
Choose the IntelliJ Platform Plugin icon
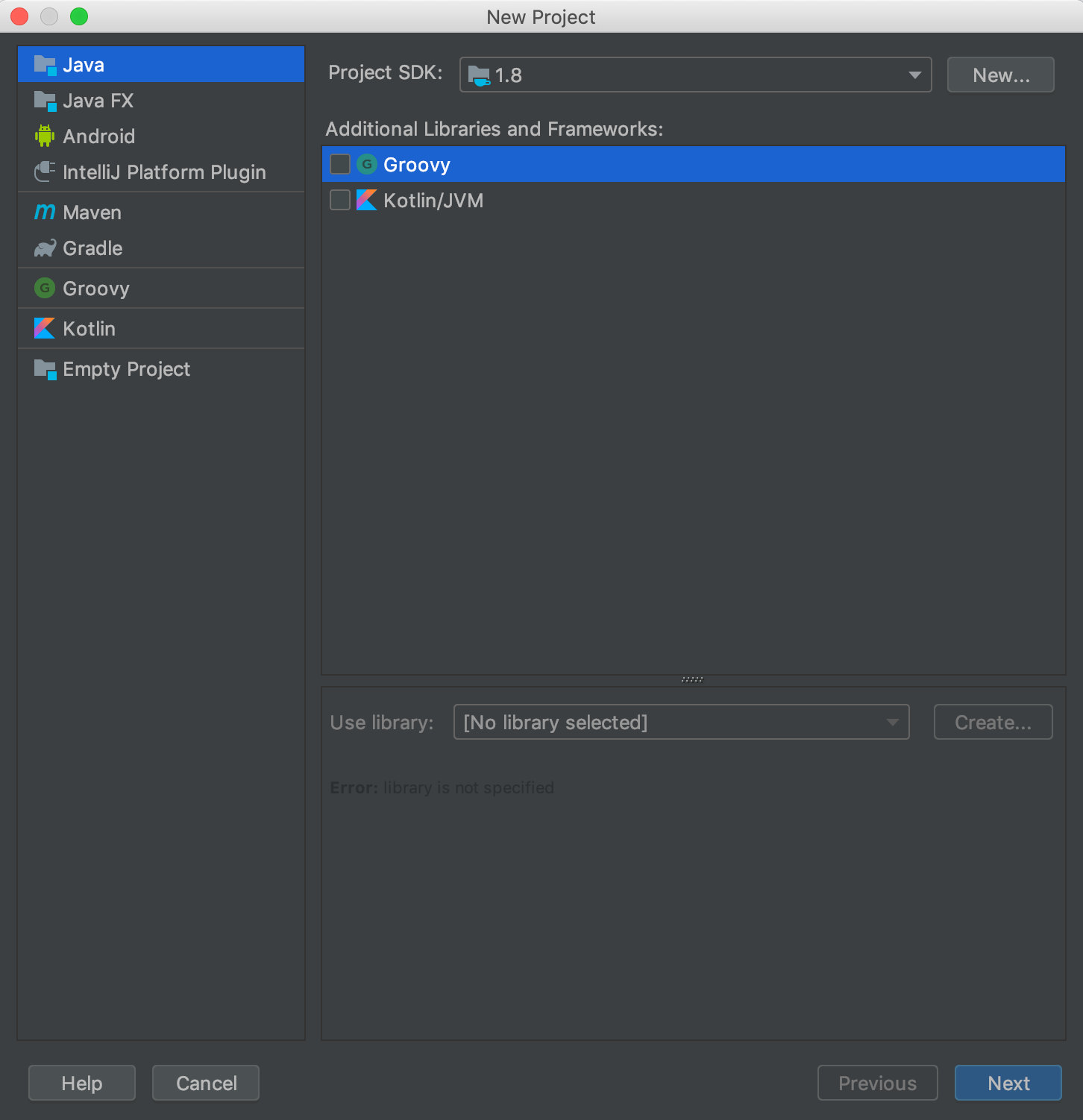[x=45, y=172]
